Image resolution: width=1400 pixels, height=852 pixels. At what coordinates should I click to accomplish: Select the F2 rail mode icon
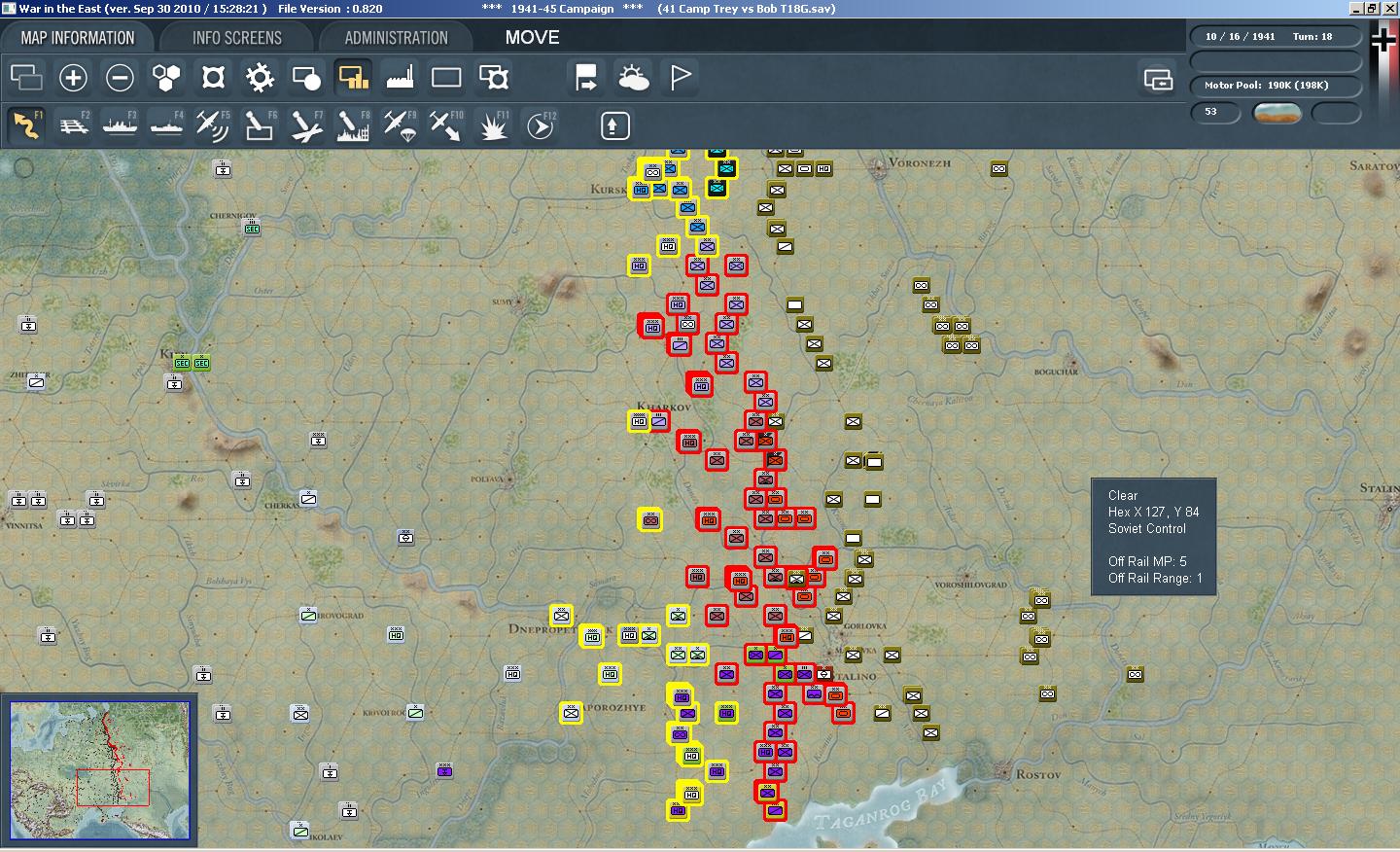pyautogui.click(x=73, y=125)
